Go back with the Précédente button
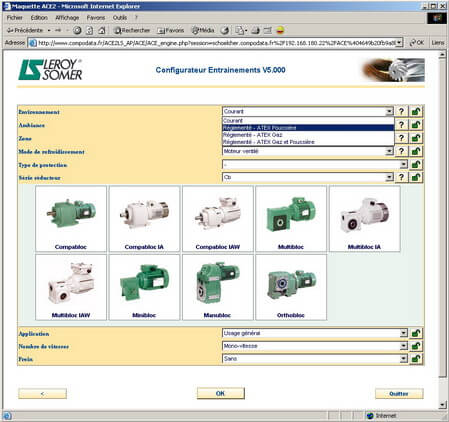Viewport: 449px width, 422px height. click(x=25, y=30)
